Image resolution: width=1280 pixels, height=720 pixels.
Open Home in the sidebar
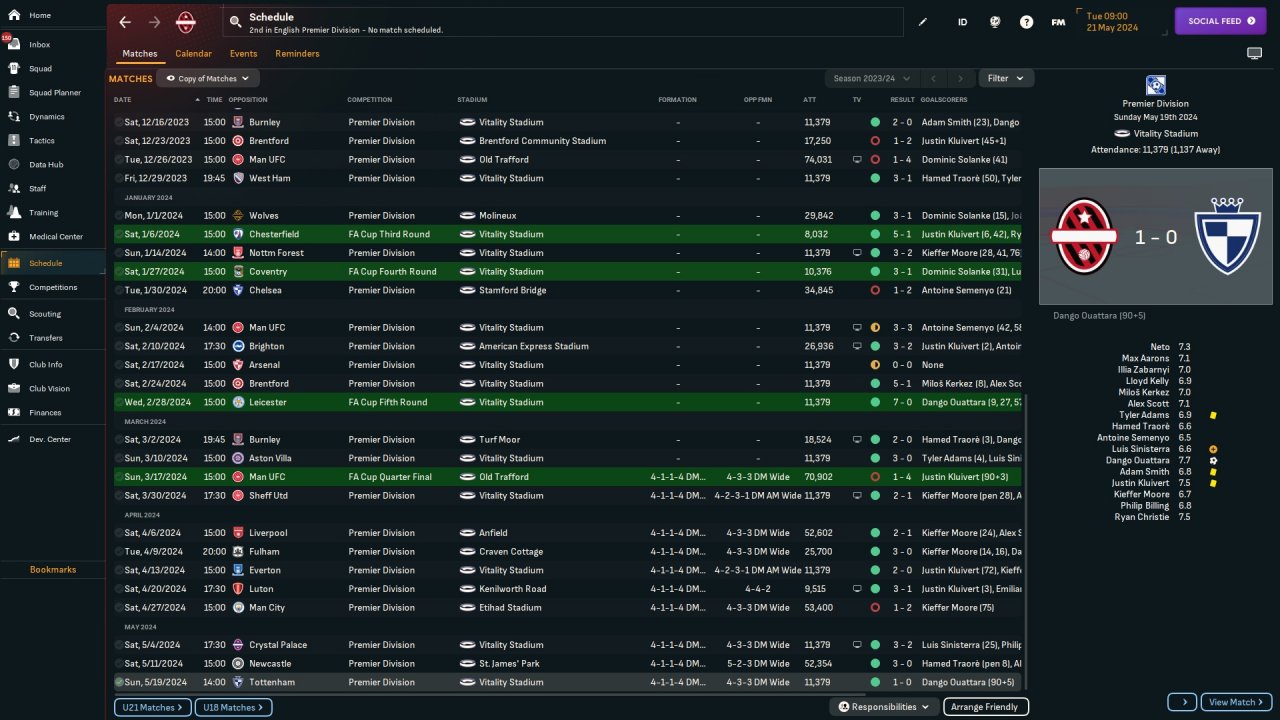52,15
